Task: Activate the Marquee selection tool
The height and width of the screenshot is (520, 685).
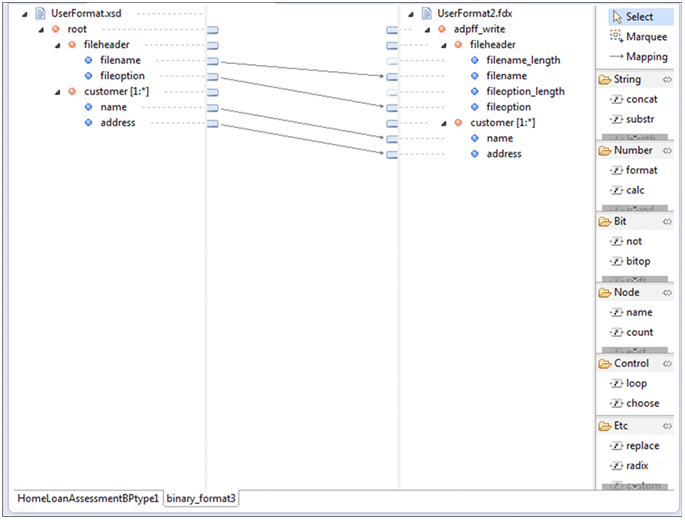Action: pyautogui.click(x=640, y=37)
